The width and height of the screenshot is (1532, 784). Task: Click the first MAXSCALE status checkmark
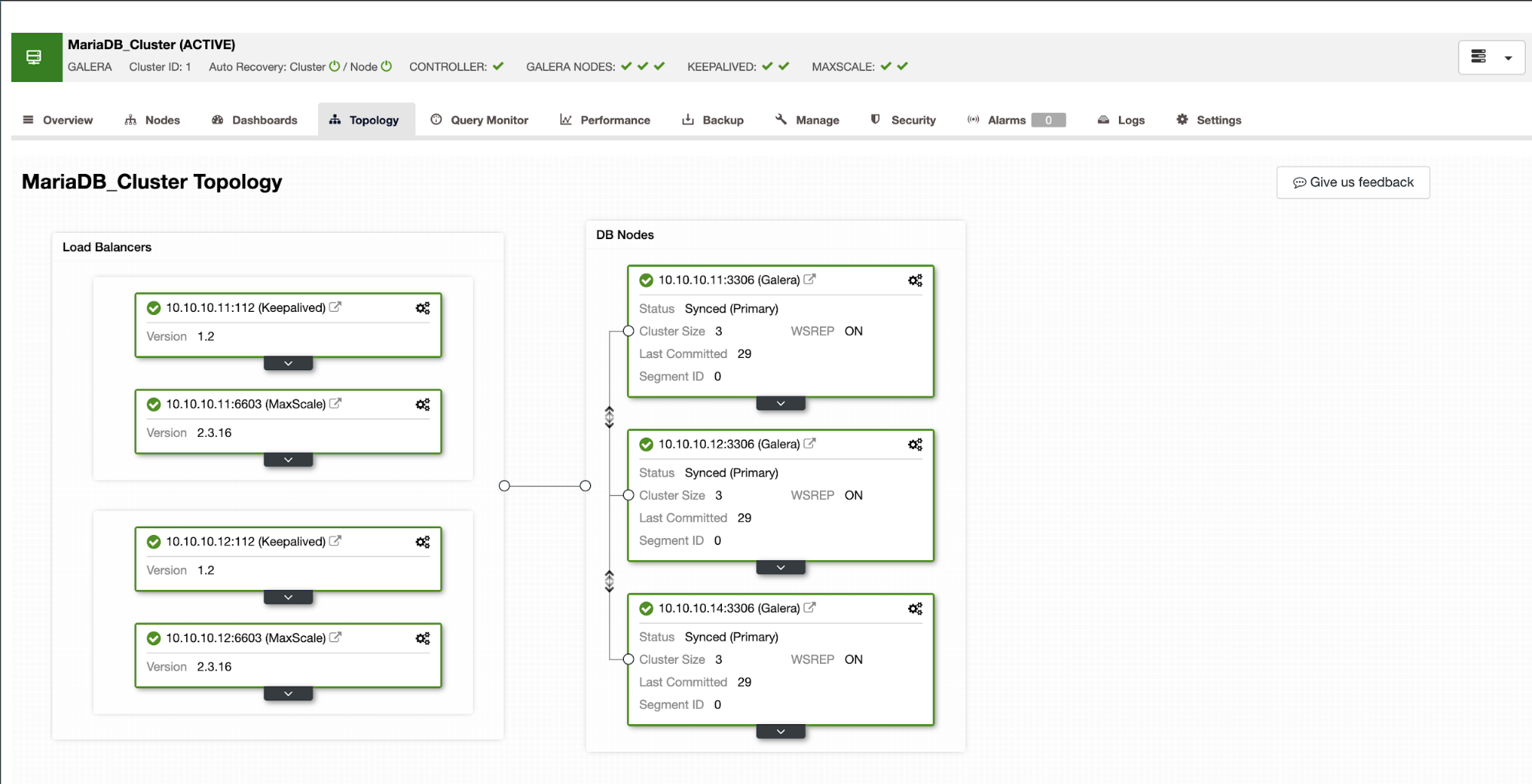coord(886,66)
